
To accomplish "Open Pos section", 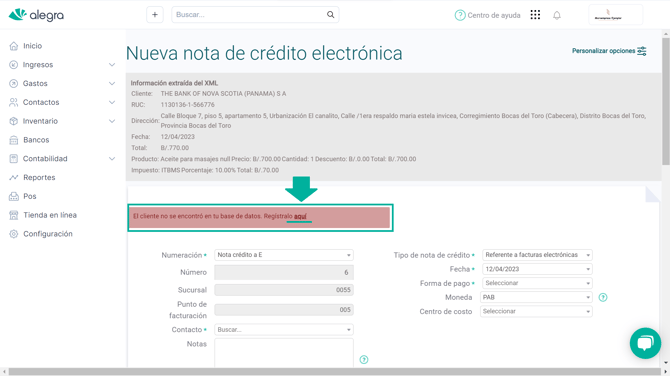I will 30,196.
